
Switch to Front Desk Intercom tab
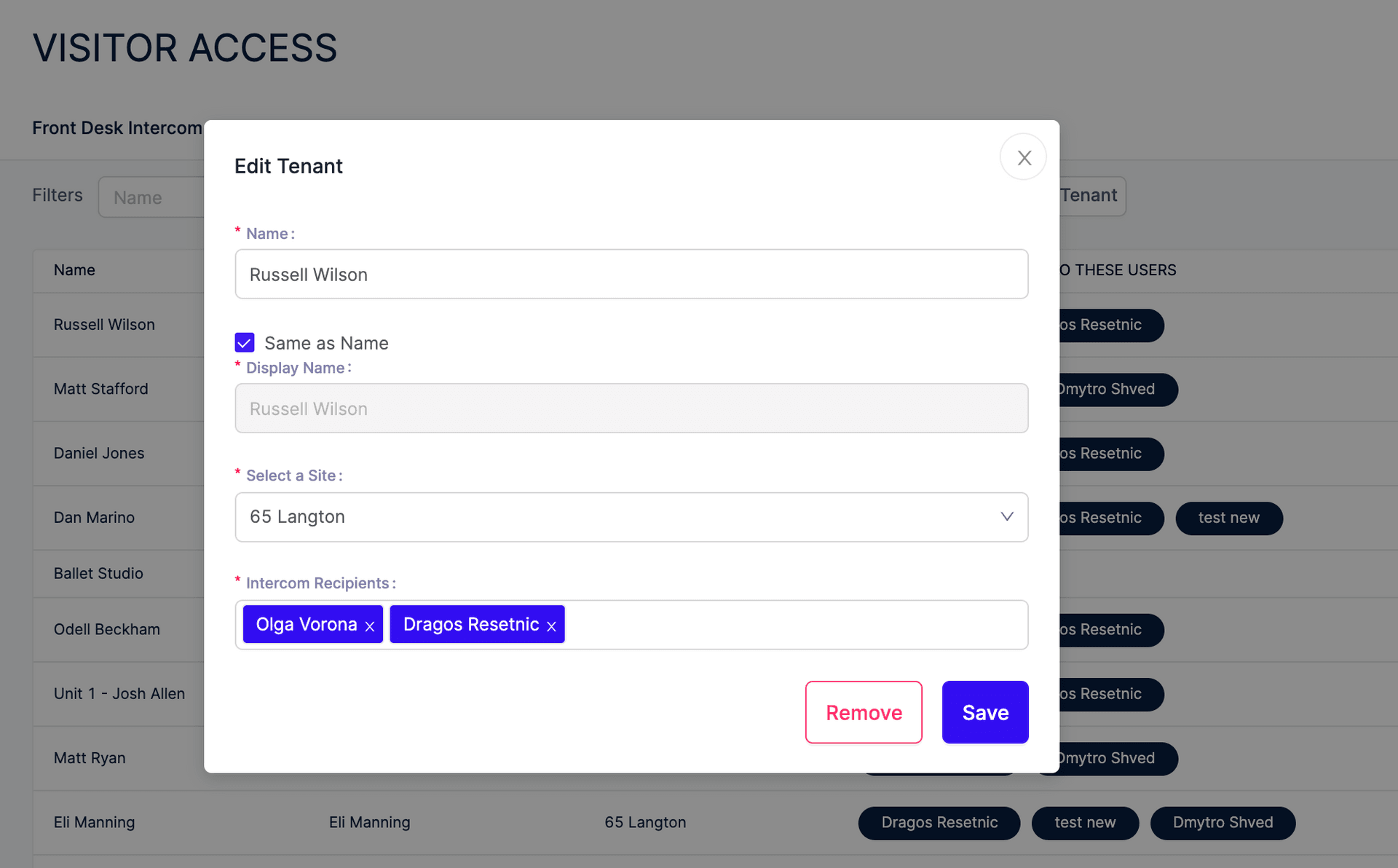pos(117,128)
